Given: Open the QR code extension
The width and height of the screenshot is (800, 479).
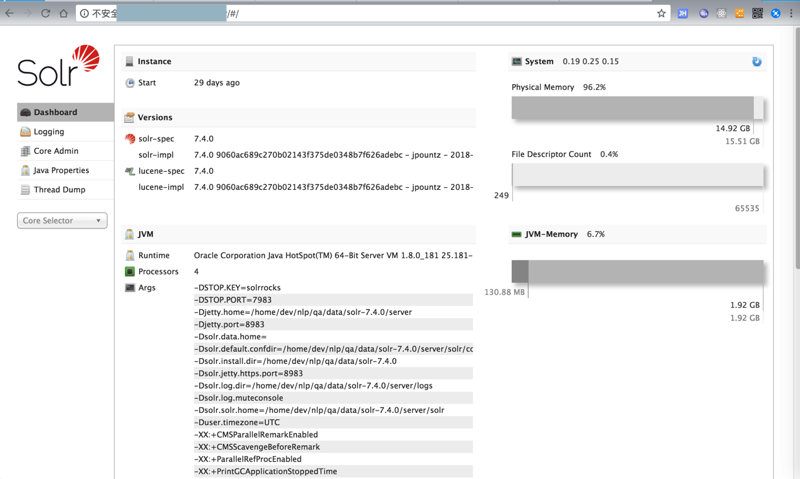Looking at the screenshot, I should 757,13.
